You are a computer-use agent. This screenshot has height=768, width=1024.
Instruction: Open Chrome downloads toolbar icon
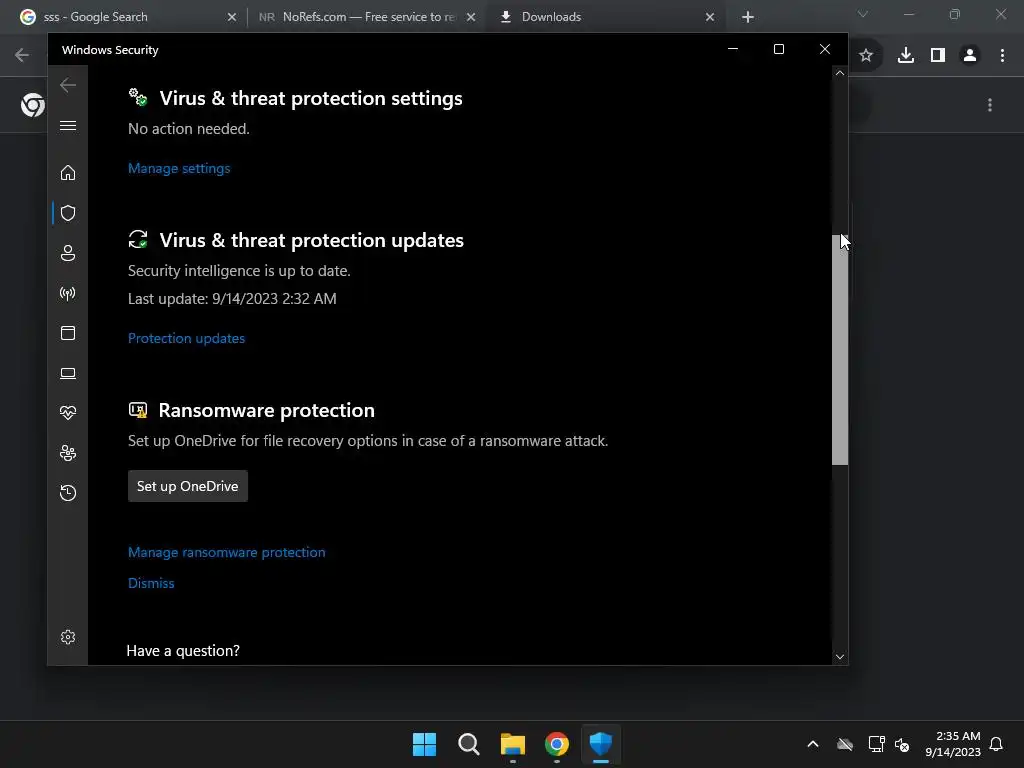pyautogui.click(x=906, y=56)
